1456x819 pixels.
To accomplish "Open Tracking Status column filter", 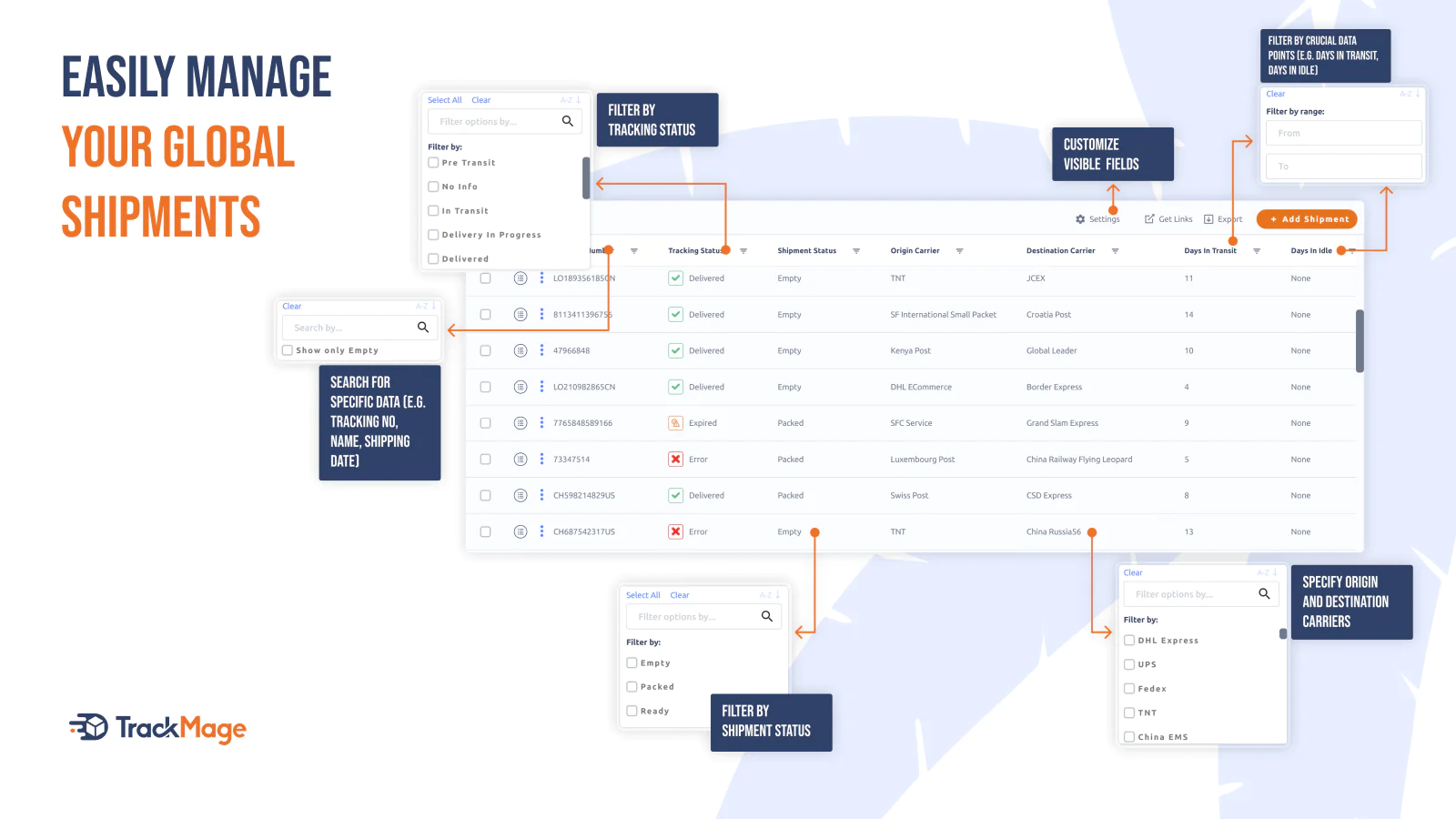I will pos(743,251).
